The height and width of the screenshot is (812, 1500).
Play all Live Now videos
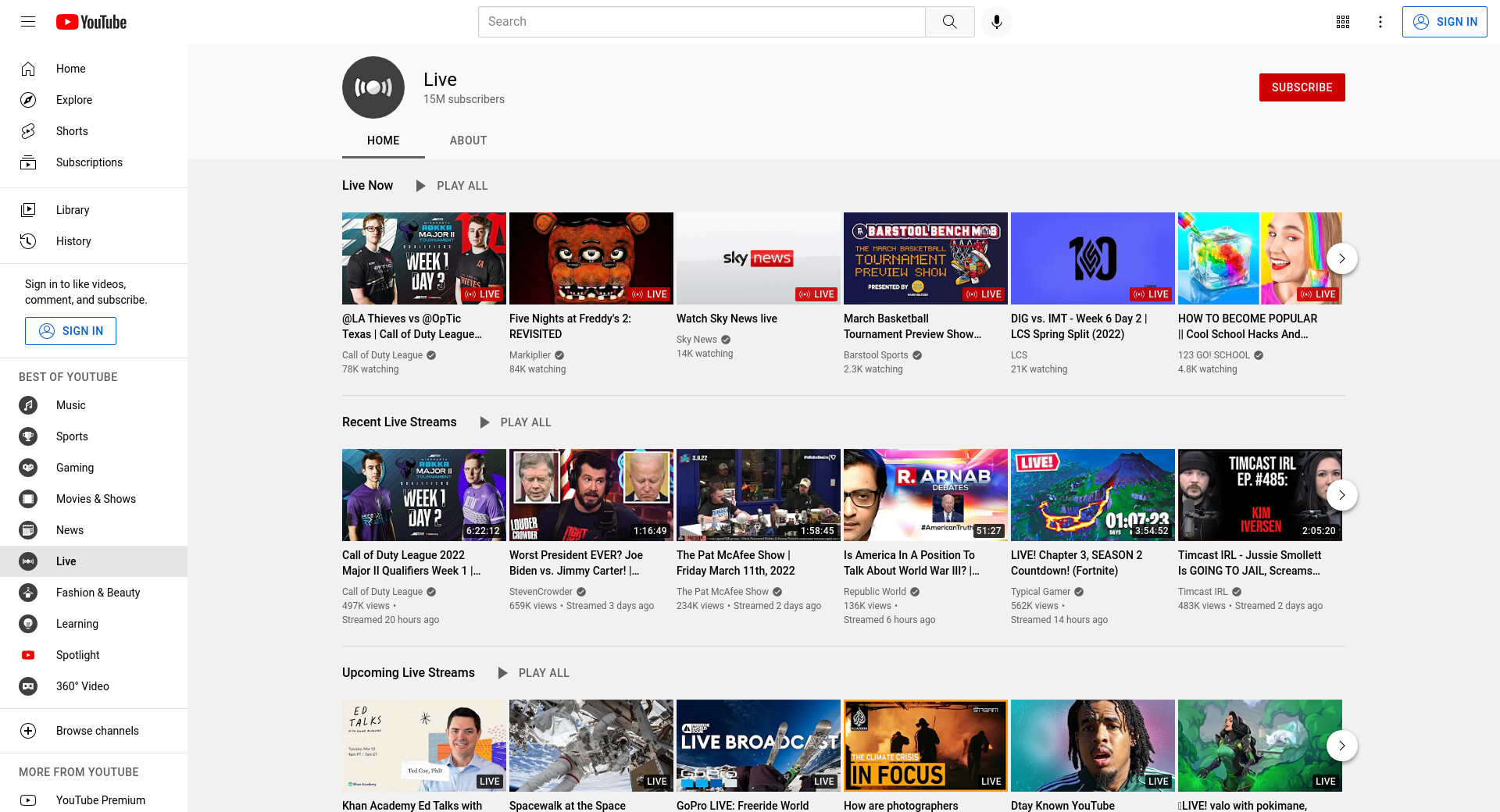tap(452, 186)
